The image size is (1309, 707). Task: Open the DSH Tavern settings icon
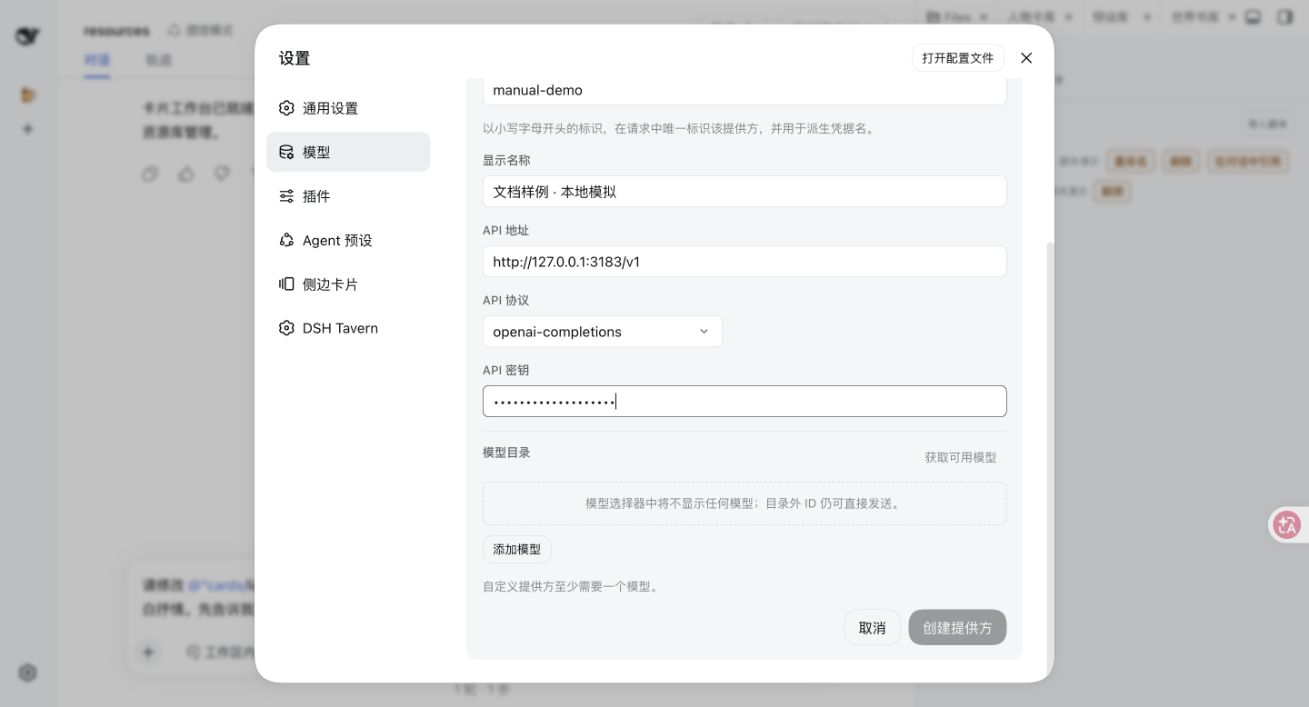(287, 328)
